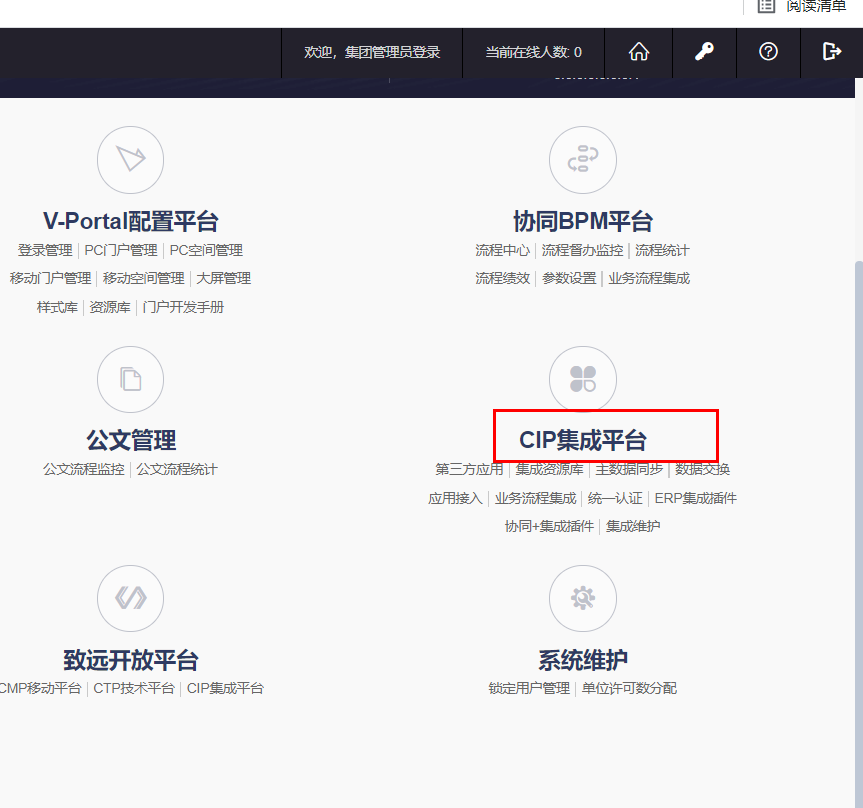This screenshot has height=808, width=863.
Task: Open PC门户管理 link
Action: pyautogui.click(x=121, y=250)
